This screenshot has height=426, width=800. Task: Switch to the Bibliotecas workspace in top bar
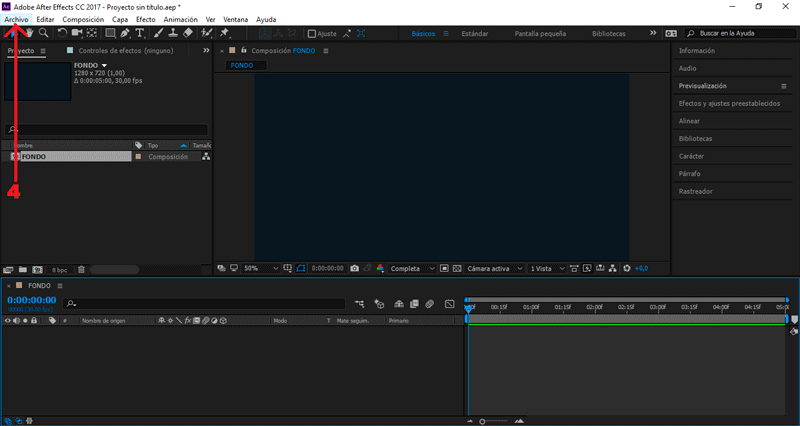pos(609,34)
